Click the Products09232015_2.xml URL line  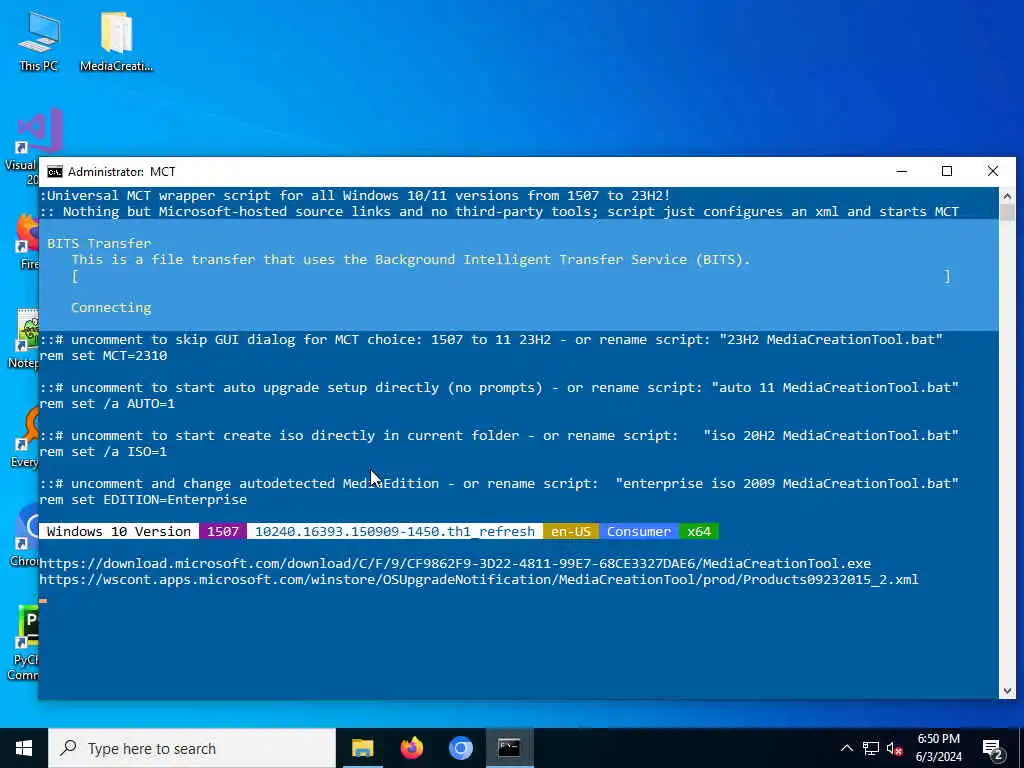coord(479,580)
